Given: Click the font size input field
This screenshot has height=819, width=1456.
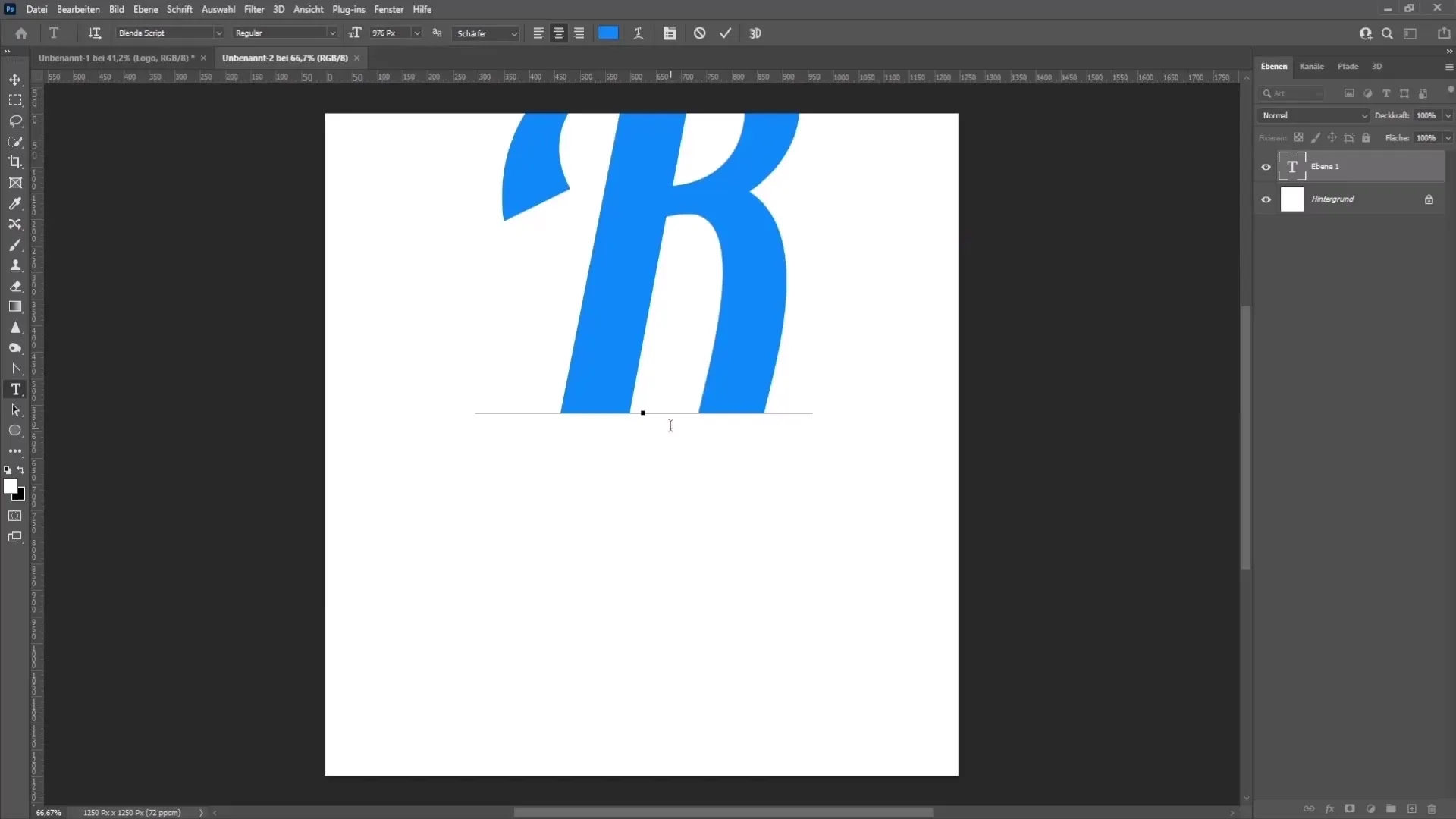Looking at the screenshot, I should click(388, 33).
